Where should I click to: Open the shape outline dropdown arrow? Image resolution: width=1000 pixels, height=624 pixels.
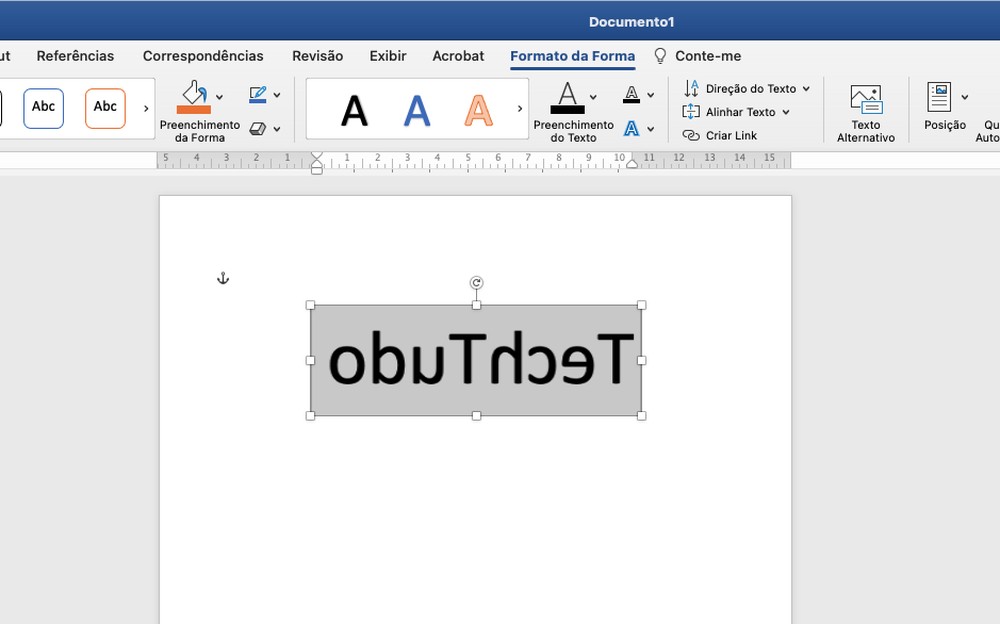tap(277, 95)
